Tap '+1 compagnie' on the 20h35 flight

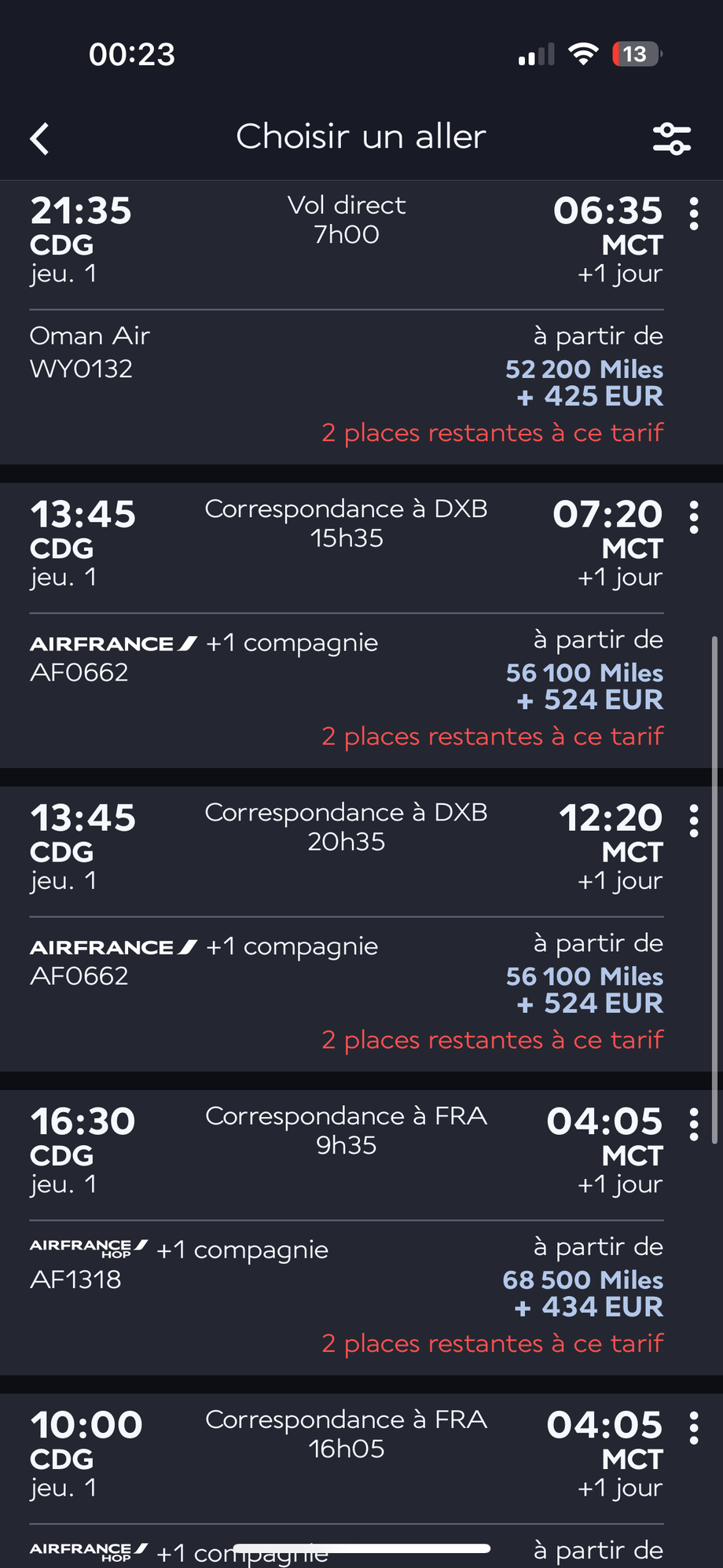coord(292,946)
